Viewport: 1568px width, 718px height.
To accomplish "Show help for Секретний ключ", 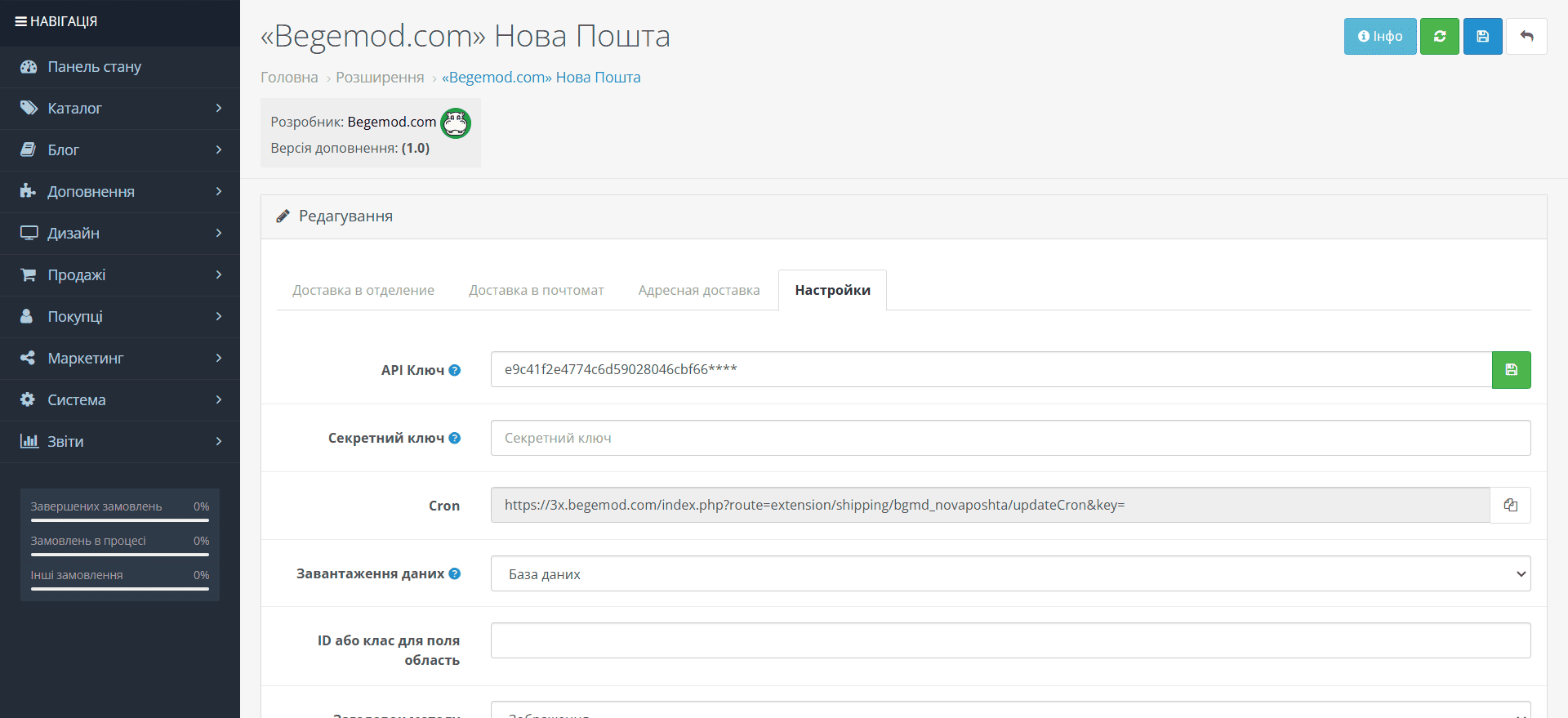I will (x=455, y=438).
